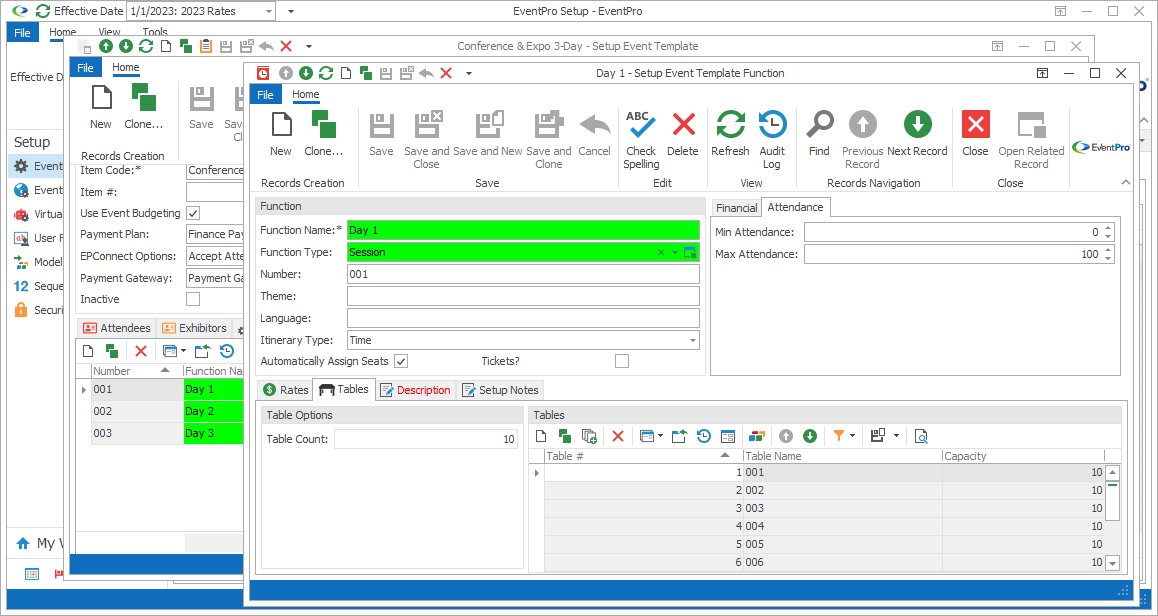Screen dimensions: 1158x616
Task: Expand quick access customize arrow in Day 1 window
Action: click(x=468, y=73)
